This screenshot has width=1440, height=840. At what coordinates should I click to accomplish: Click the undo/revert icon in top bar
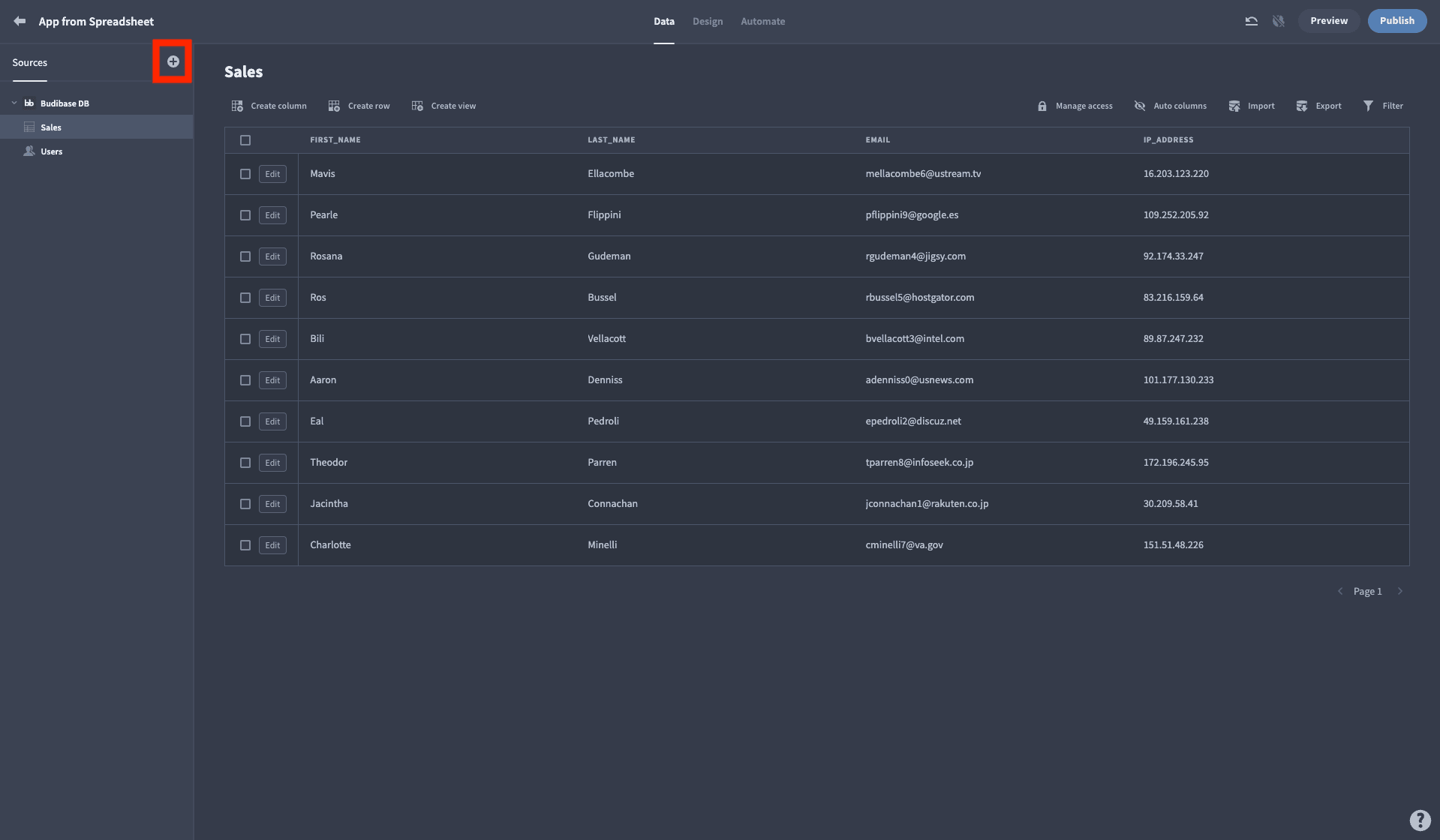[x=1251, y=21]
